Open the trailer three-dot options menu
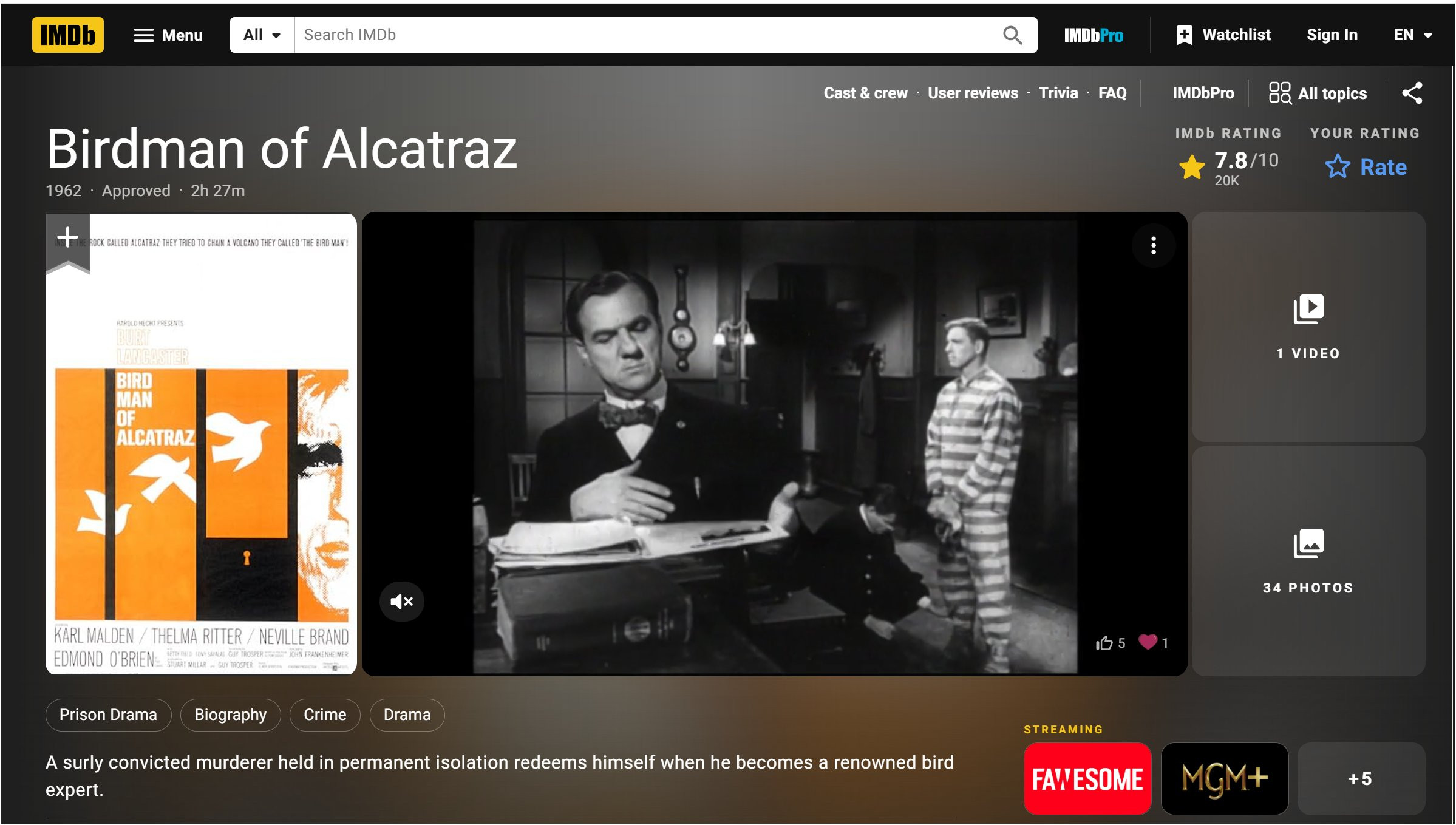1456x825 pixels. 1153,245
